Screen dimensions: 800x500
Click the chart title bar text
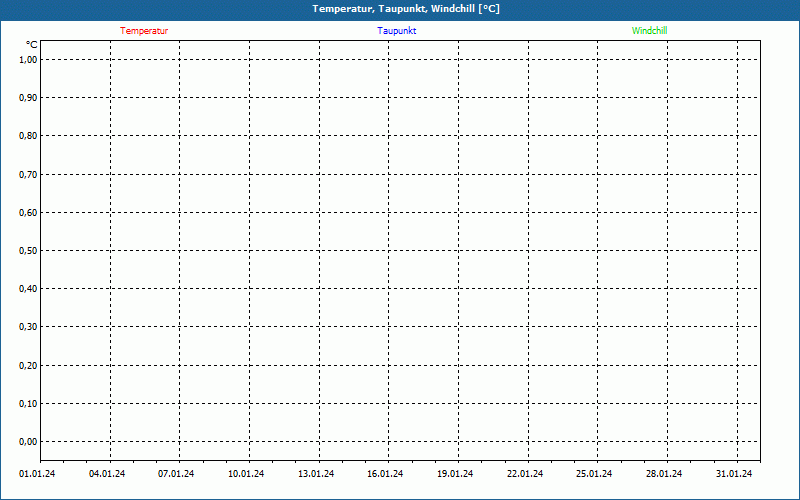[406, 9]
